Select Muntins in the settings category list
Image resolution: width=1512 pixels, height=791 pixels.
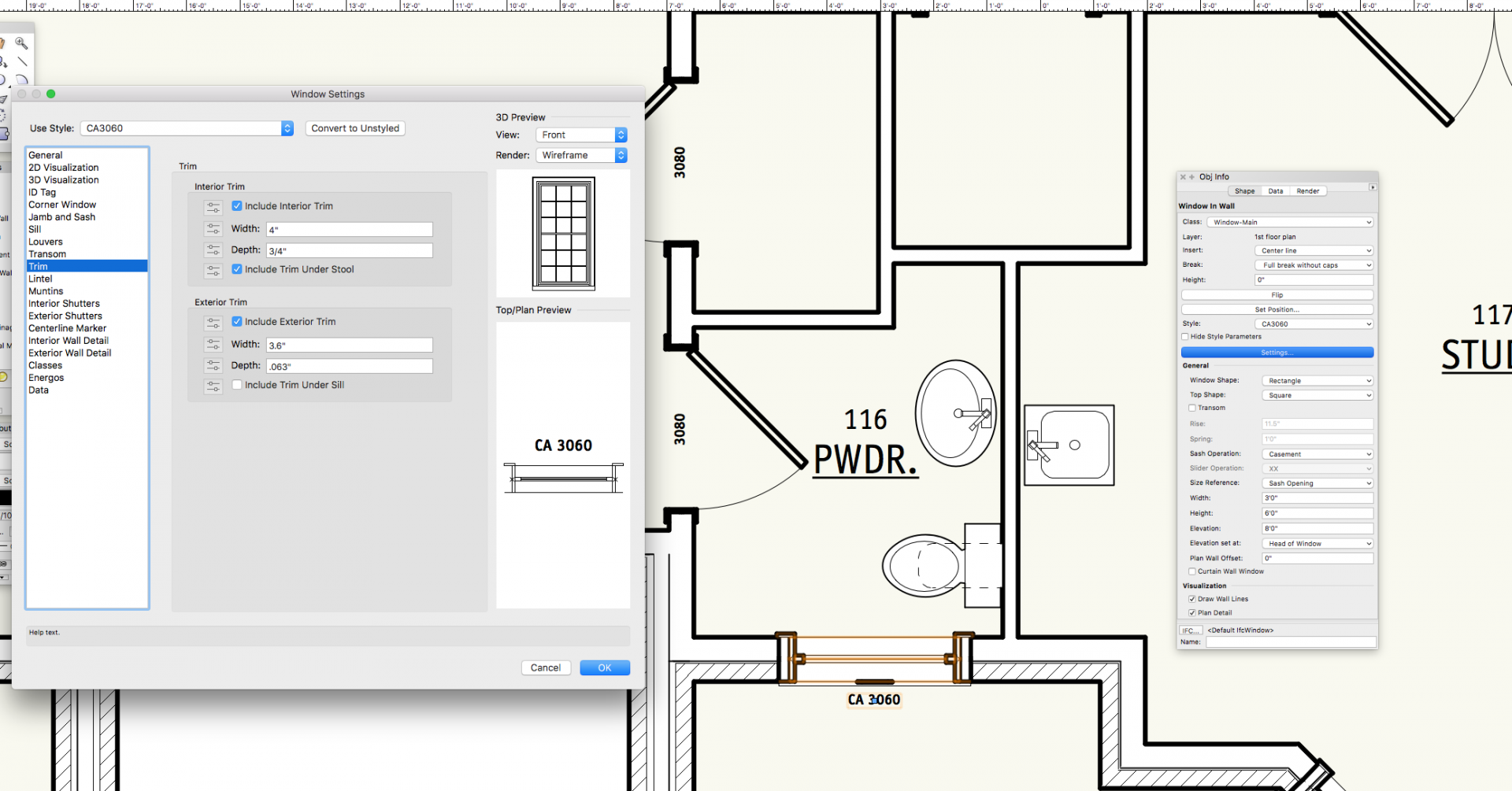pyautogui.click(x=46, y=291)
